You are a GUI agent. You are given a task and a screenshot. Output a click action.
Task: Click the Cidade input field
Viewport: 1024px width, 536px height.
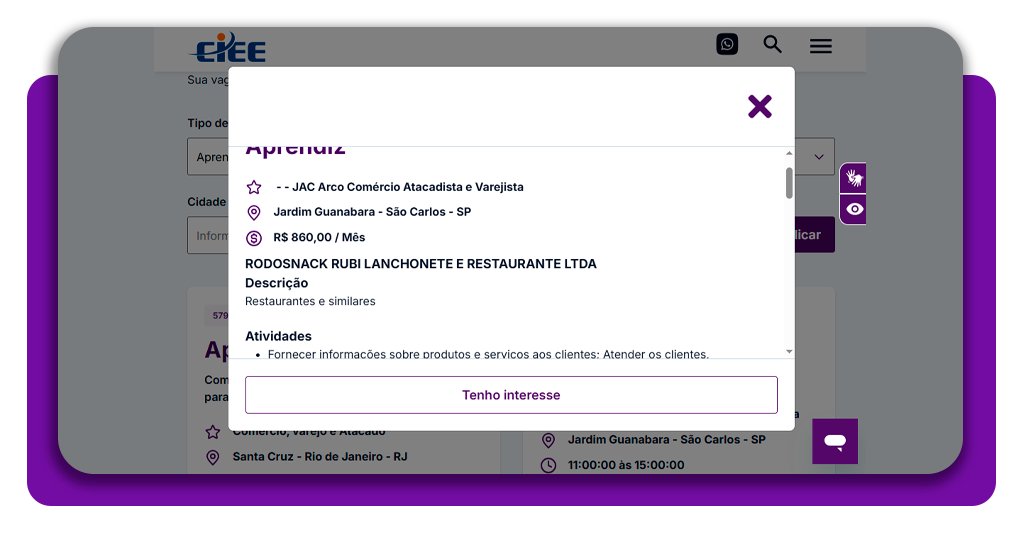point(208,236)
